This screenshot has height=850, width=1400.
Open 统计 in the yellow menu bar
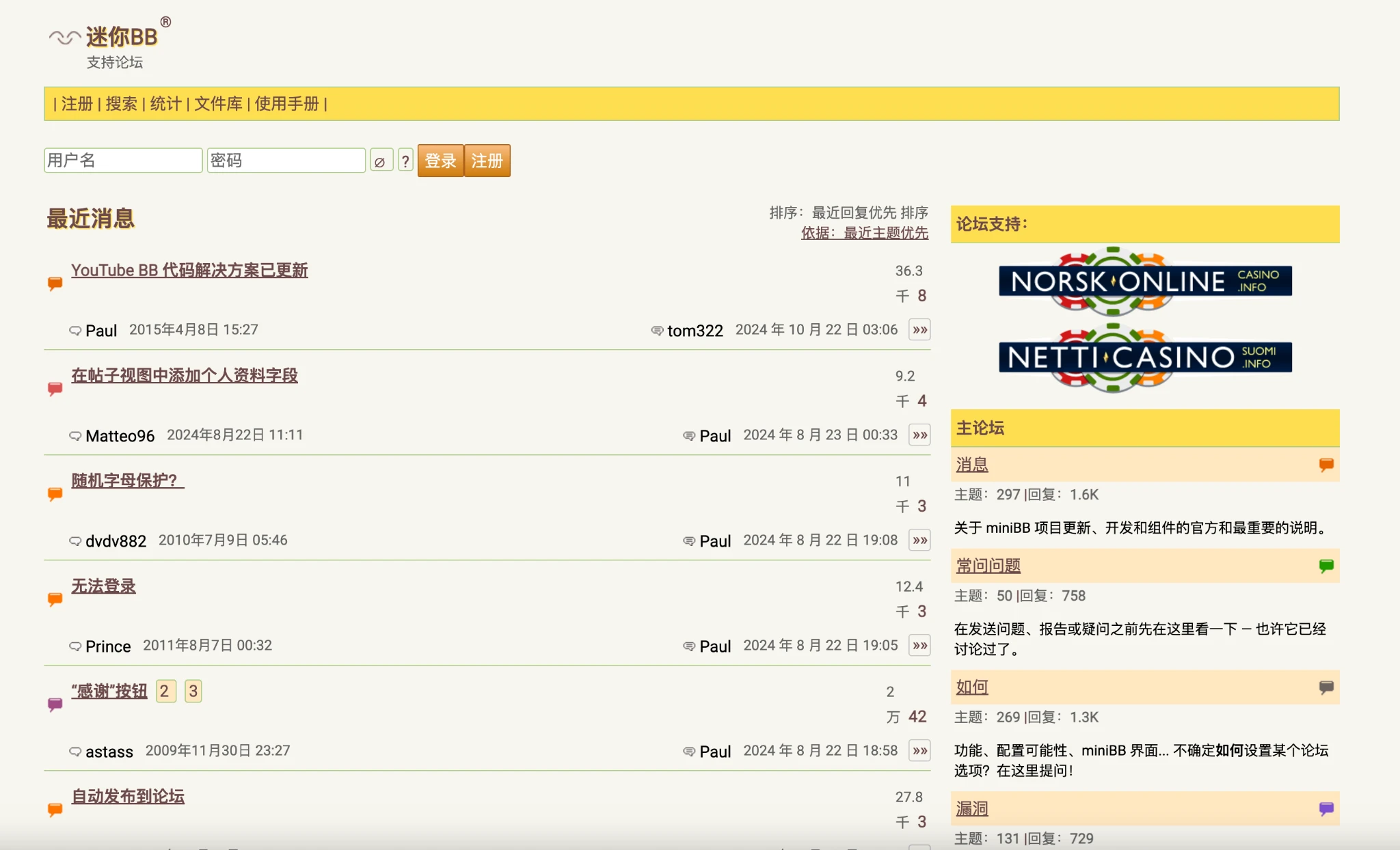point(165,104)
